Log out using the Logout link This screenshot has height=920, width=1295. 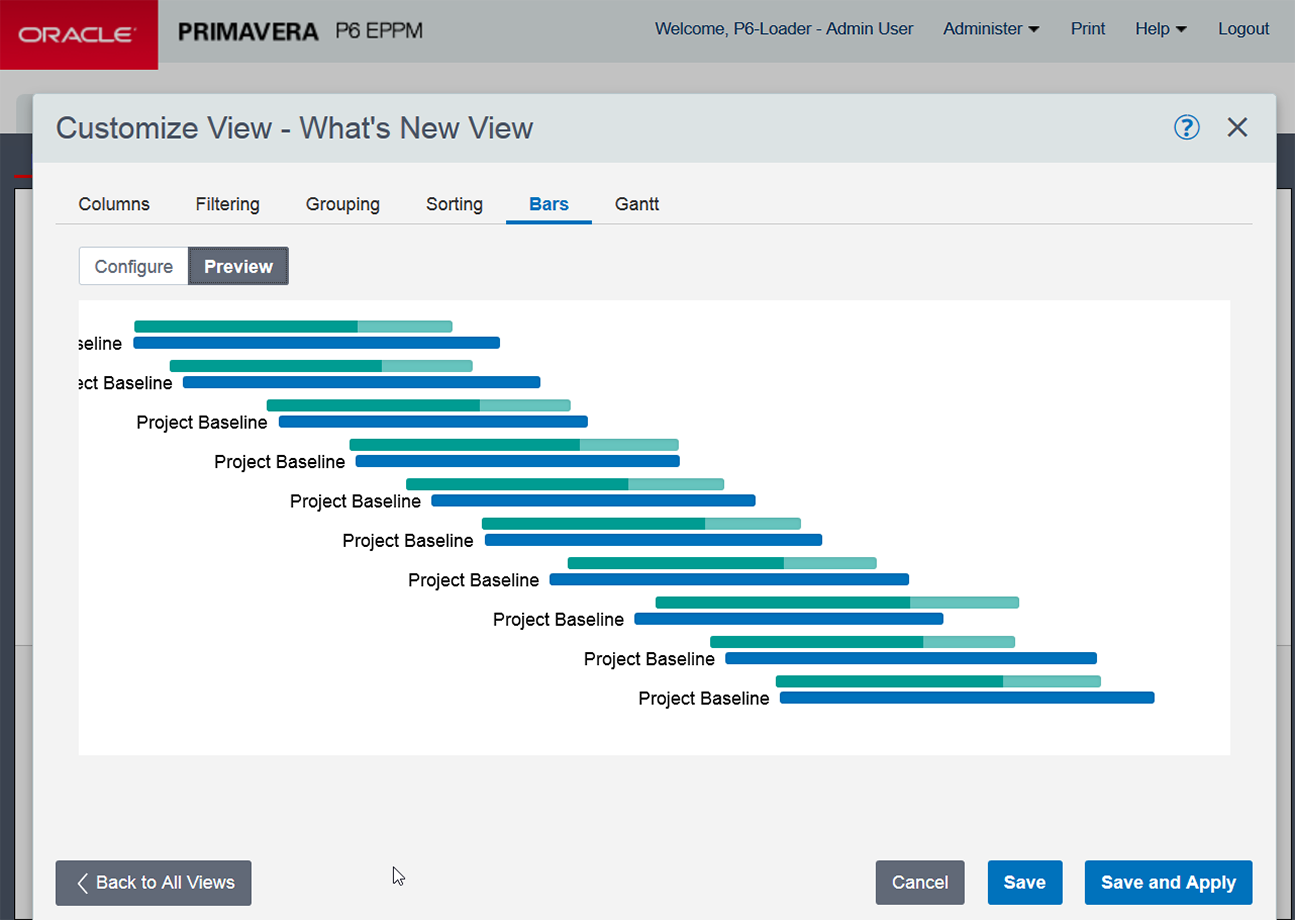click(x=1243, y=29)
